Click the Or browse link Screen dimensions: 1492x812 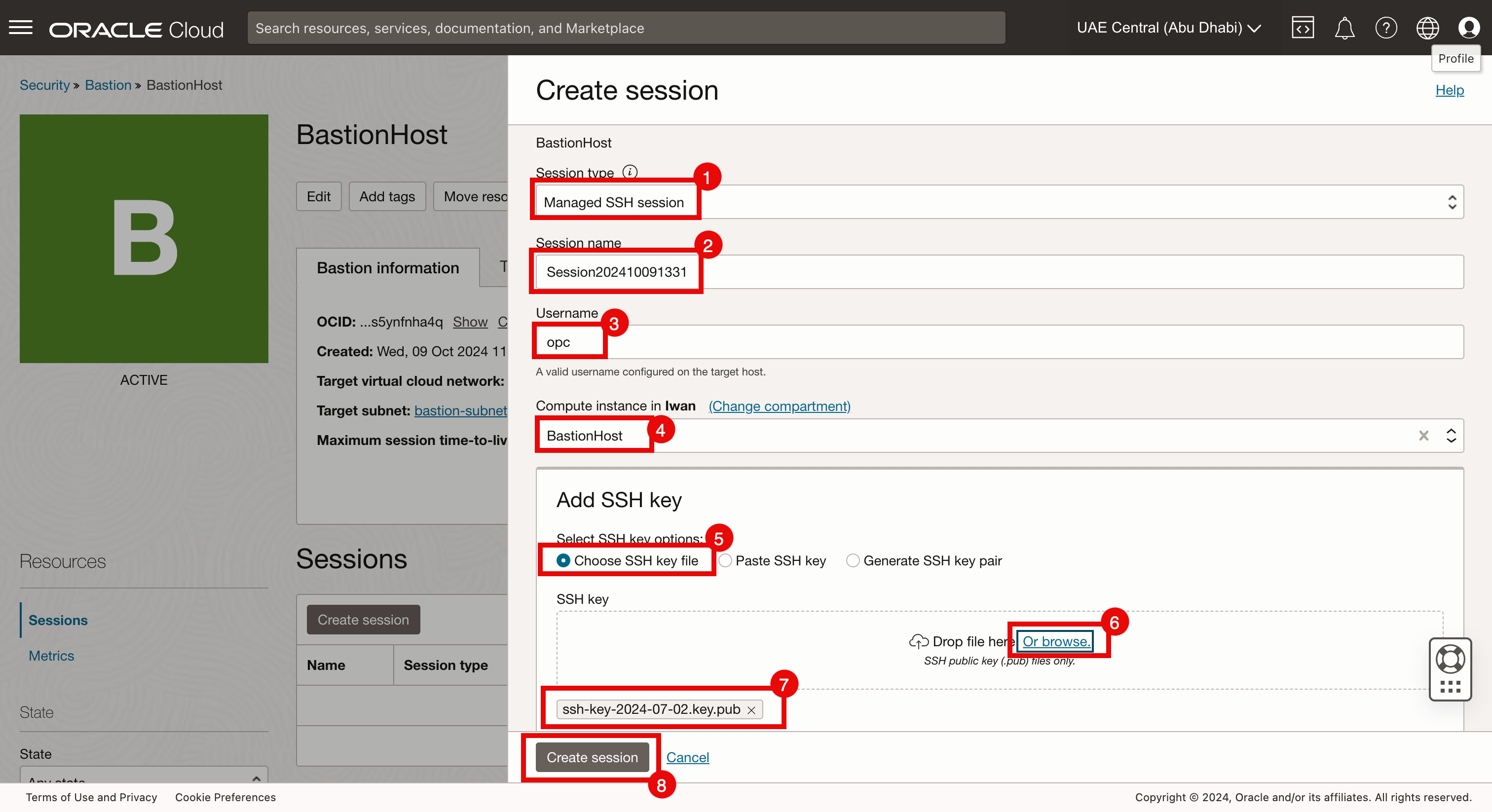[1056, 642]
